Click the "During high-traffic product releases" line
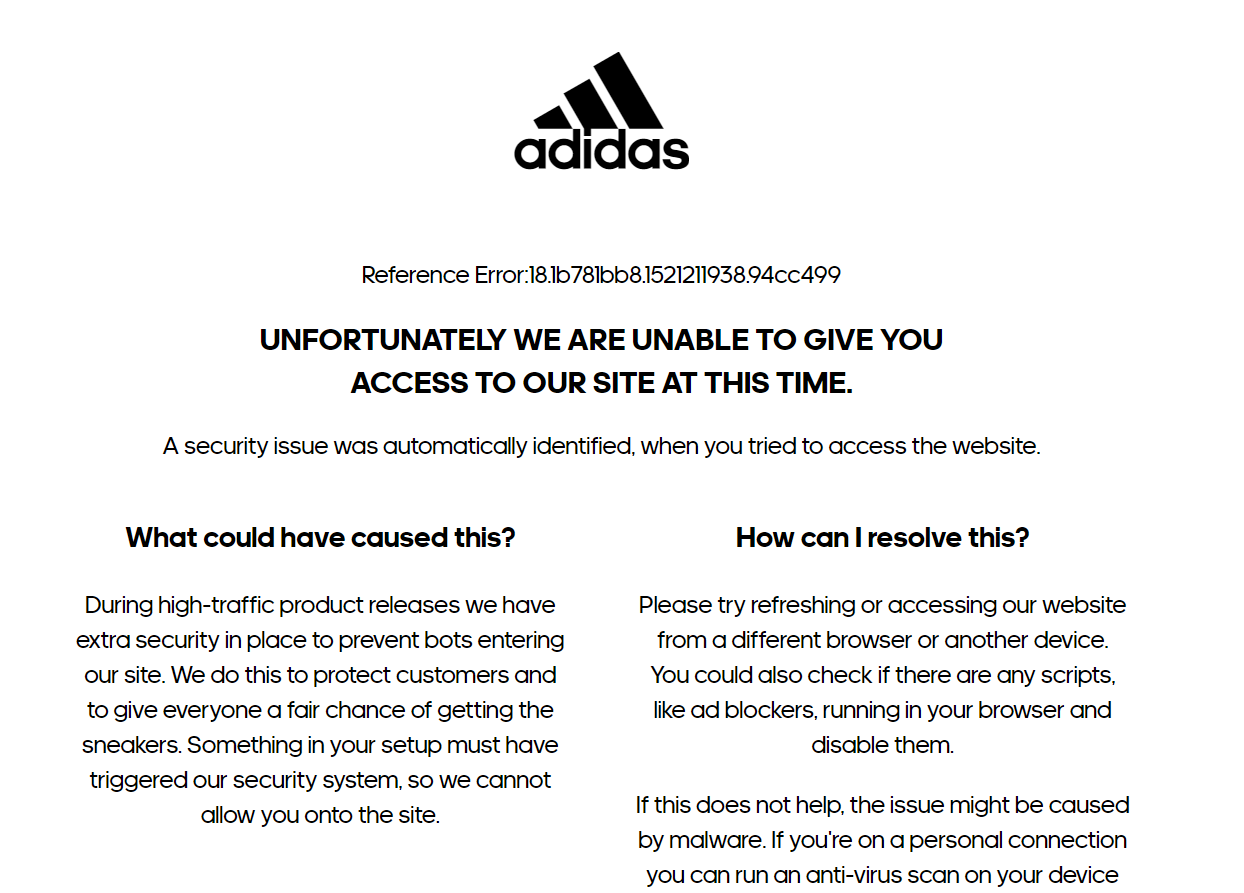The width and height of the screenshot is (1244, 893). pos(320,605)
